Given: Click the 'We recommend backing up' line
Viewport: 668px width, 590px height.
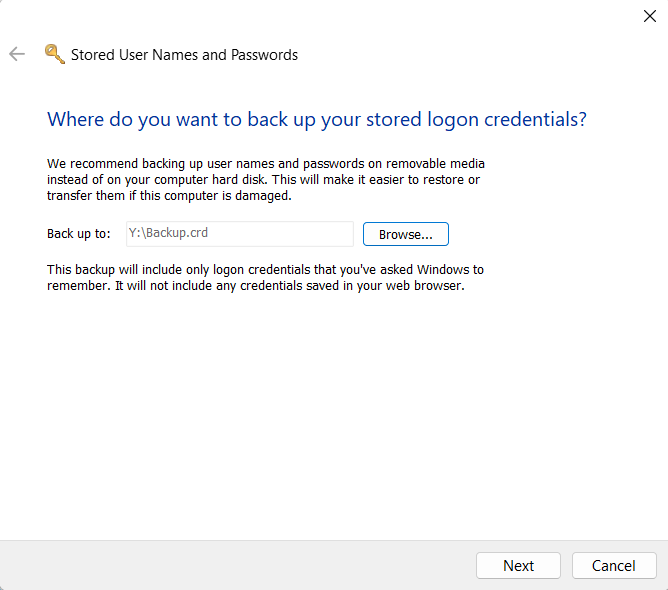Looking at the screenshot, I should pos(266,164).
